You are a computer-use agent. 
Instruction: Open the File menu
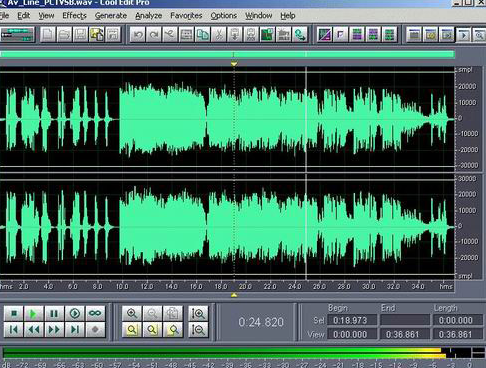pos(4,16)
